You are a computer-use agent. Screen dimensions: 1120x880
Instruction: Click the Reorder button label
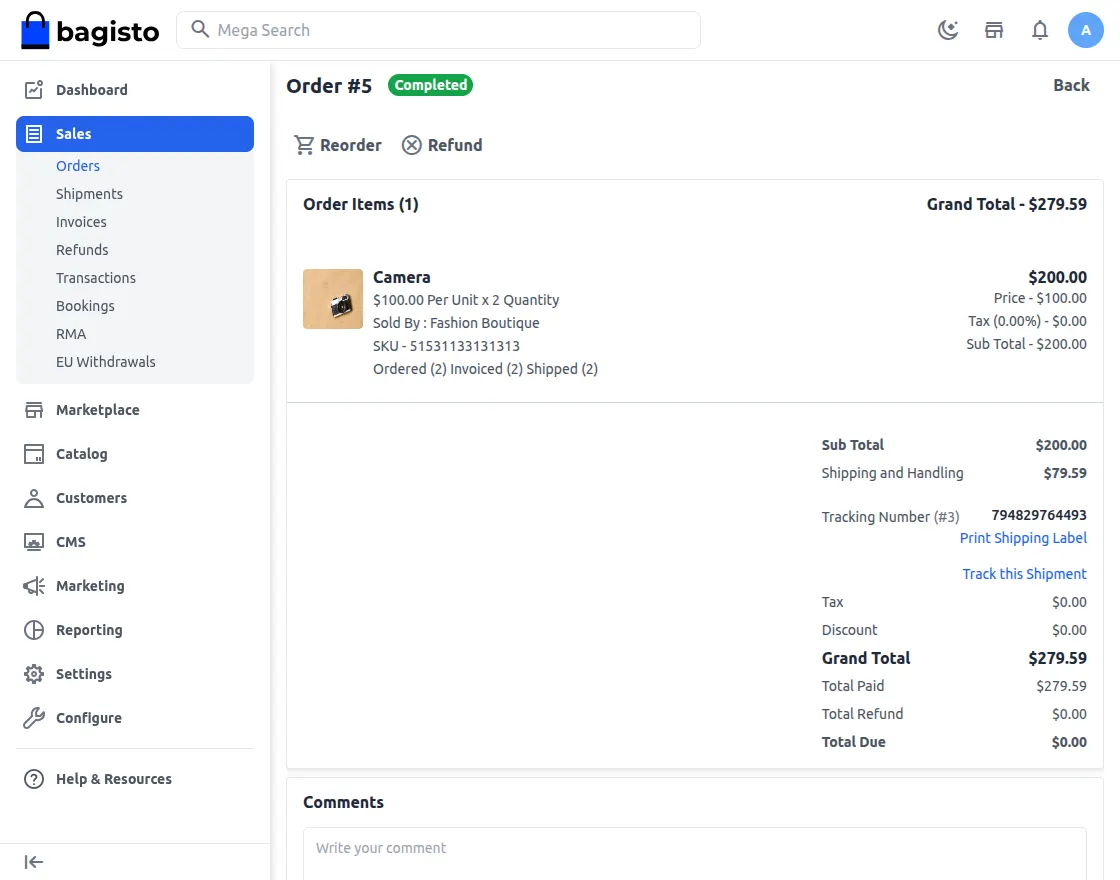tap(351, 145)
